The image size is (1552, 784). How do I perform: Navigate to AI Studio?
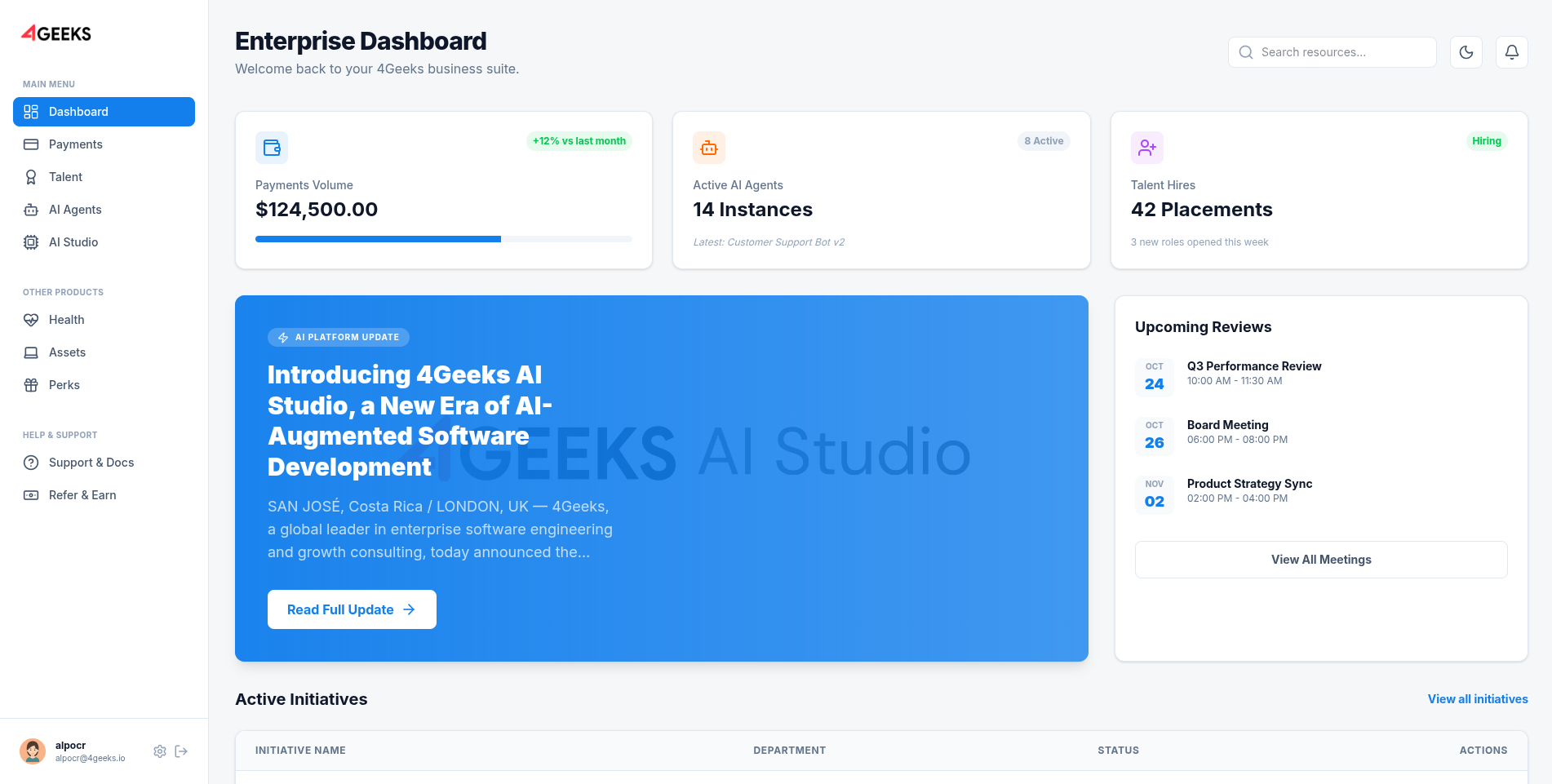pyautogui.click(x=73, y=242)
